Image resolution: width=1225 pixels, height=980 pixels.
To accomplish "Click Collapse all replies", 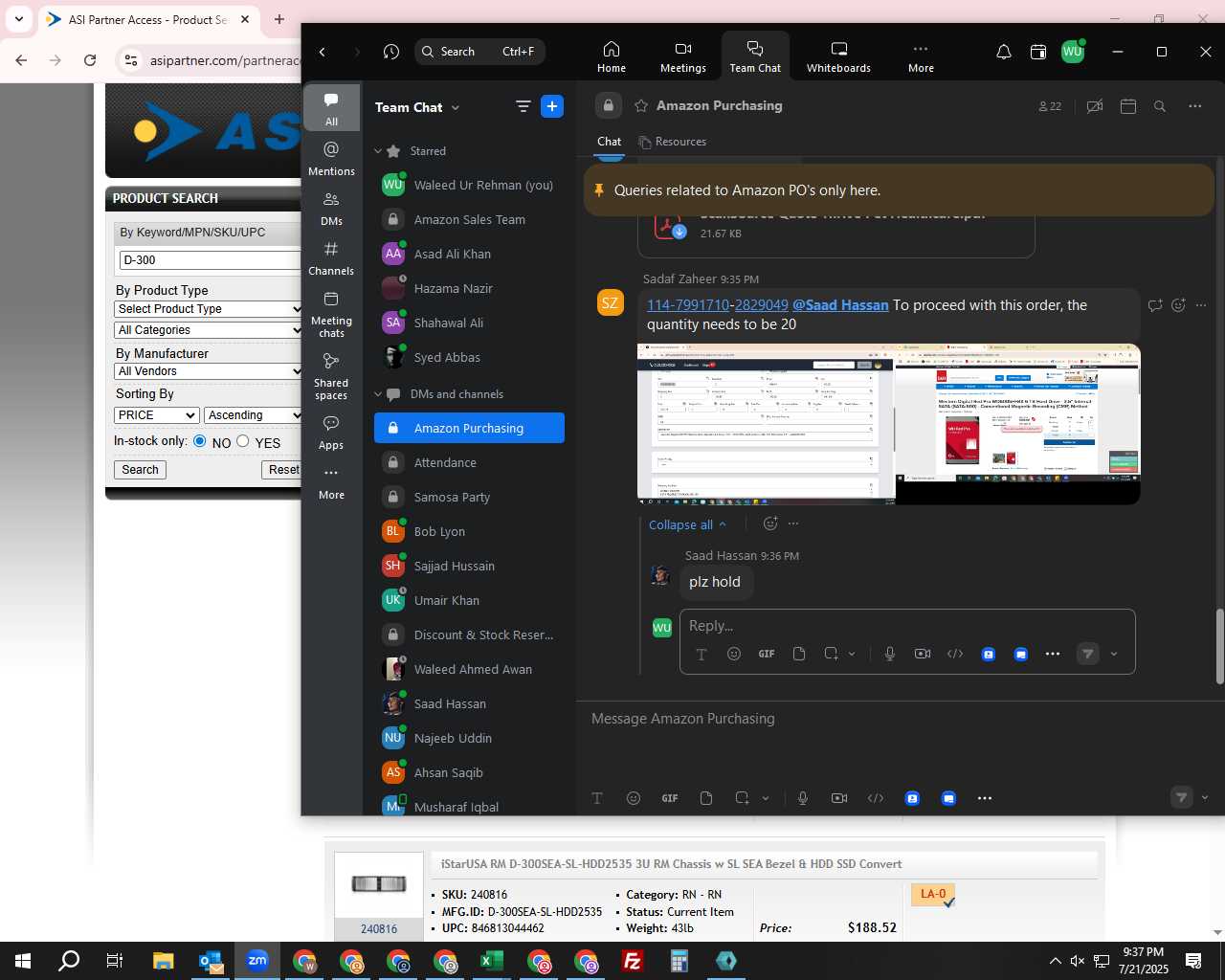I will (x=687, y=524).
